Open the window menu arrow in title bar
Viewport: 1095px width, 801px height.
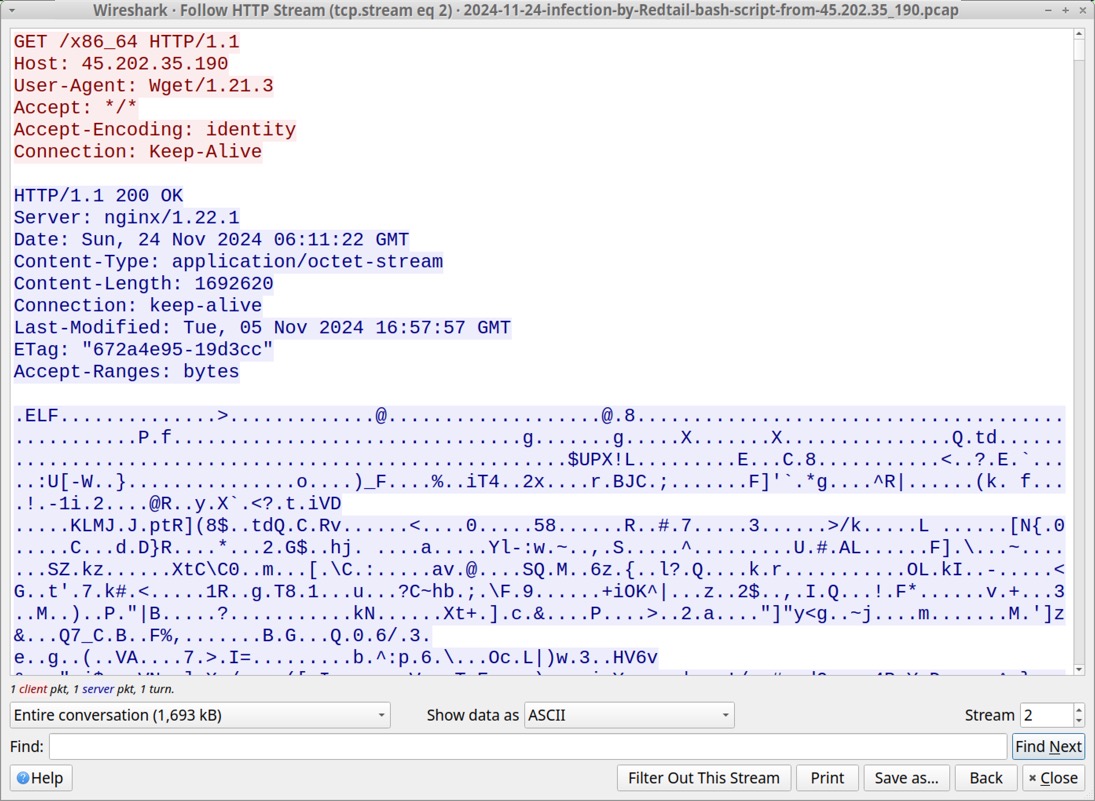pos(12,10)
